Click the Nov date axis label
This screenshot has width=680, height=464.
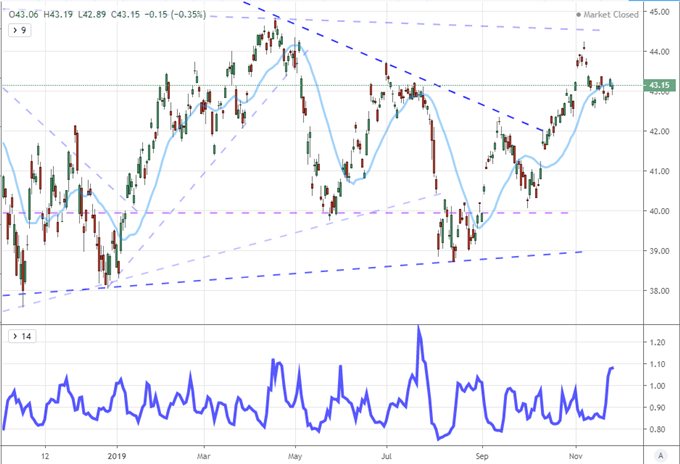click(x=575, y=456)
